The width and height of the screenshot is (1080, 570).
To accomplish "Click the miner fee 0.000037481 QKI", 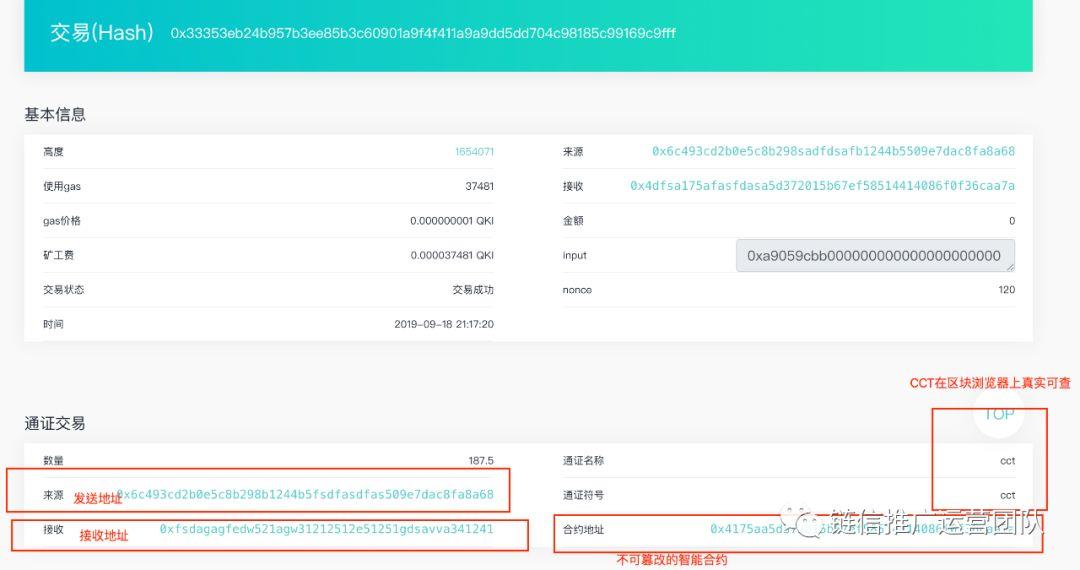I will [x=452, y=255].
